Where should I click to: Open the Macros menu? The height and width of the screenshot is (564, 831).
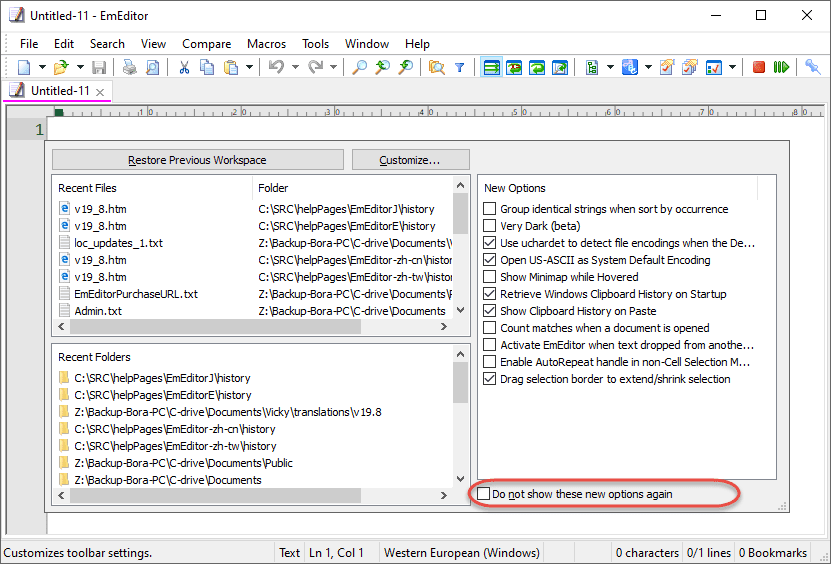tap(266, 43)
